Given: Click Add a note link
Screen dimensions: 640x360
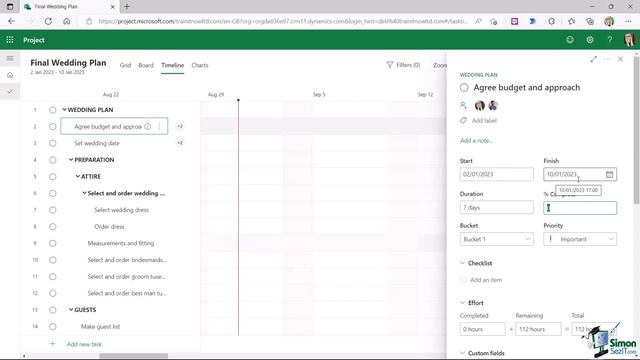Looking at the screenshot, I should click(476, 140).
